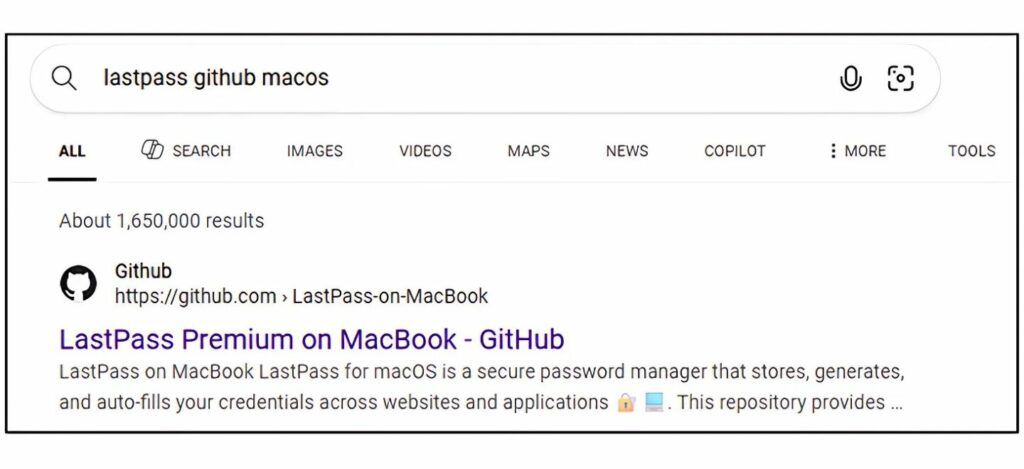Open the TOOLS filter menu

[972, 151]
